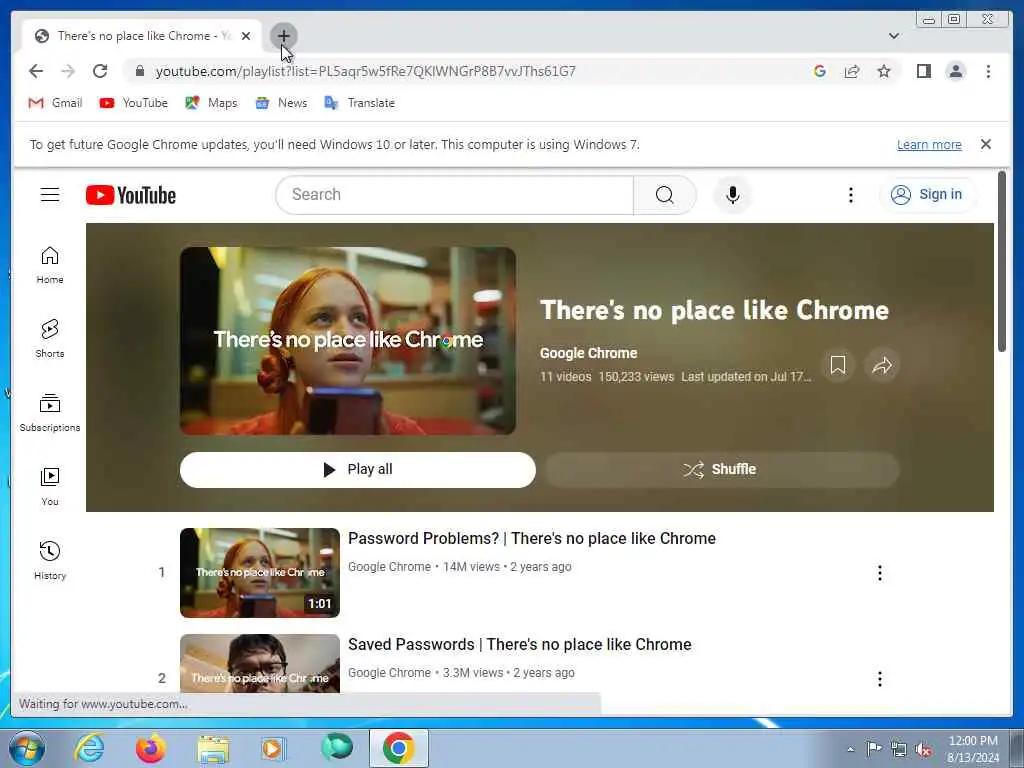Open options for Password Problems video
Image resolution: width=1024 pixels, height=768 pixels.
pyautogui.click(x=880, y=573)
